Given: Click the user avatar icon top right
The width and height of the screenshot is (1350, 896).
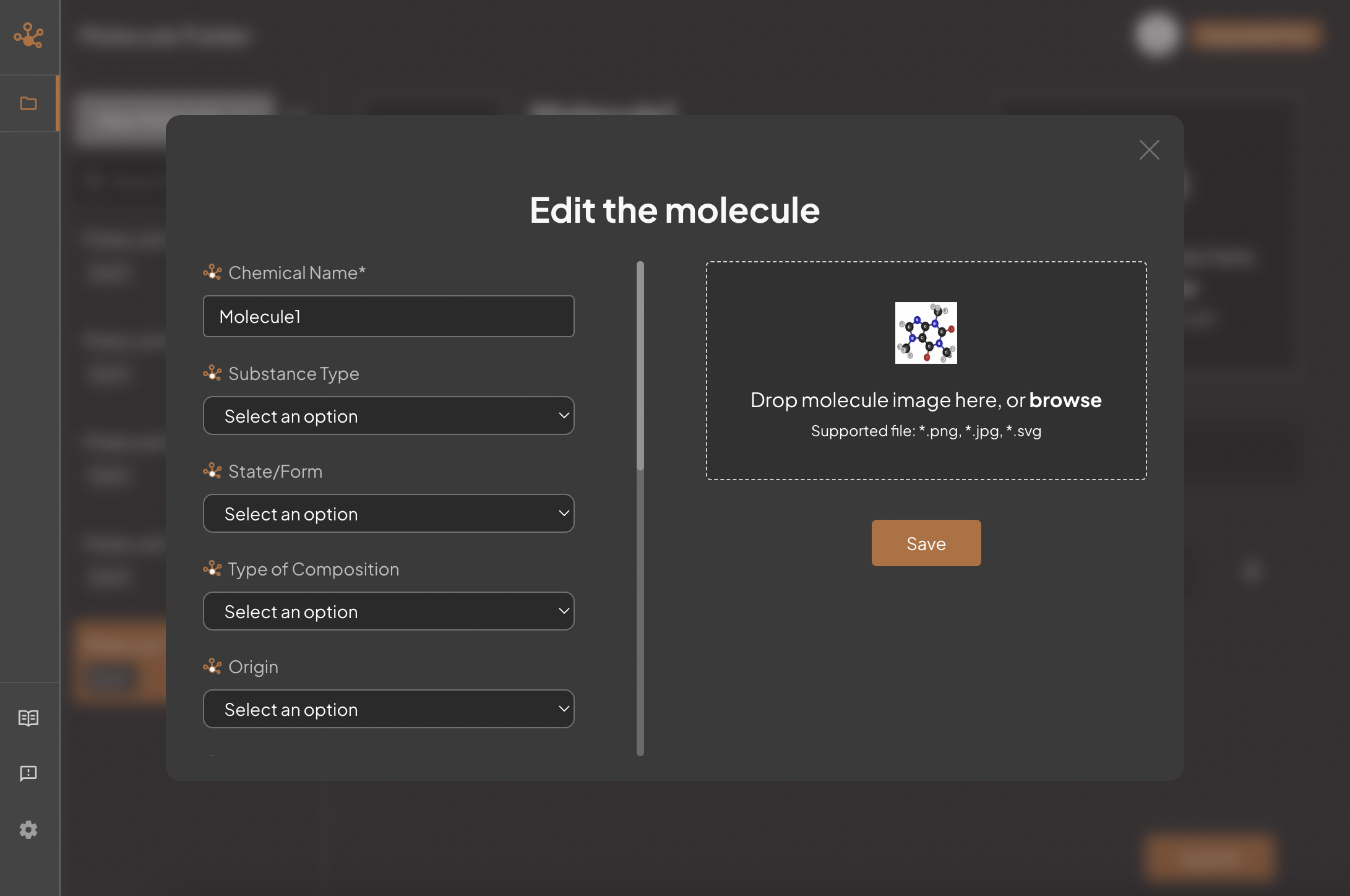Looking at the screenshot, I should [1154, 33].
